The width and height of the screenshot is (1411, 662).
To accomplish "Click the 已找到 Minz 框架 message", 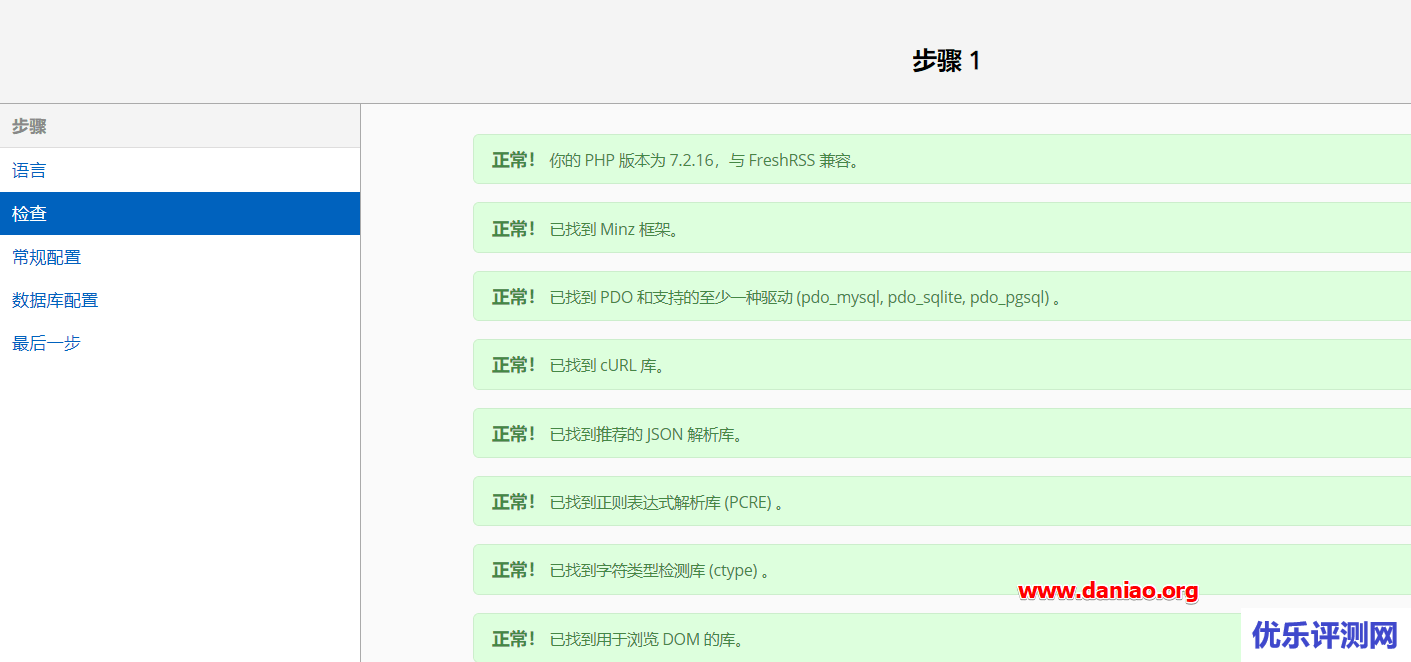I will [942, 229].
